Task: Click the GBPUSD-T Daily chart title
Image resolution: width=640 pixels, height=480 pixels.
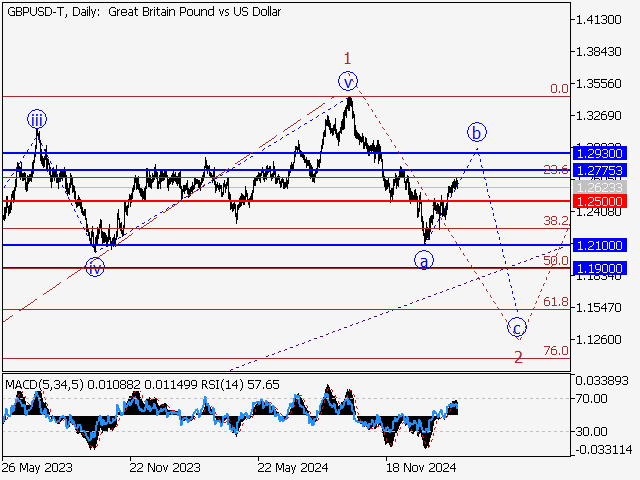Action: [x=144, y=12]
